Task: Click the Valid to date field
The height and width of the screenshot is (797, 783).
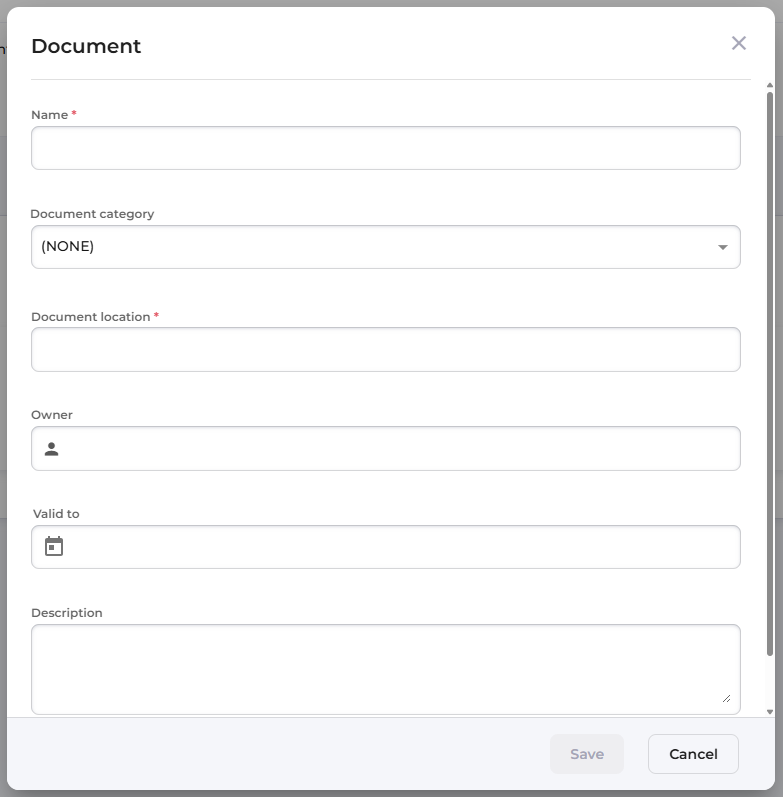Action: 400,547
